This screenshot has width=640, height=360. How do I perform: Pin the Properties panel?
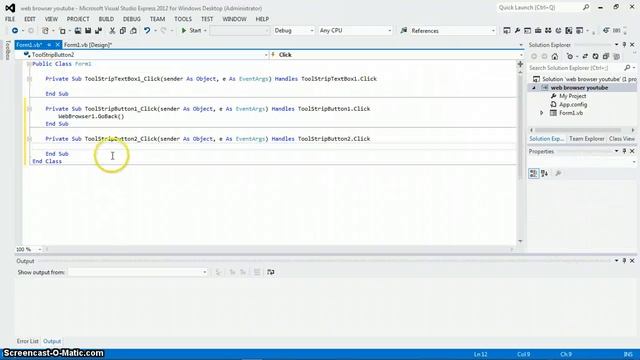click(624, 151)
